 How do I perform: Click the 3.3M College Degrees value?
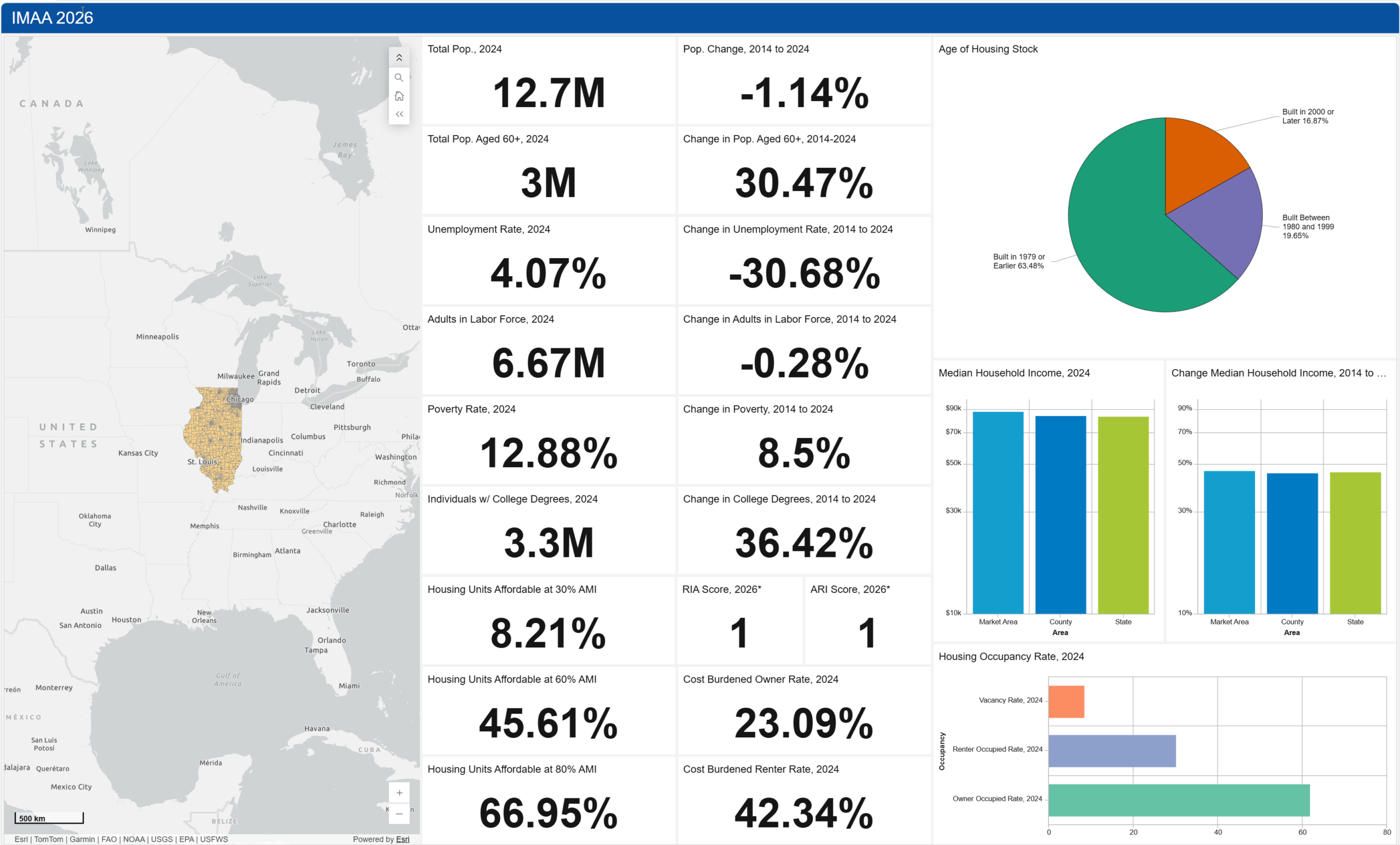click(549, 543)
